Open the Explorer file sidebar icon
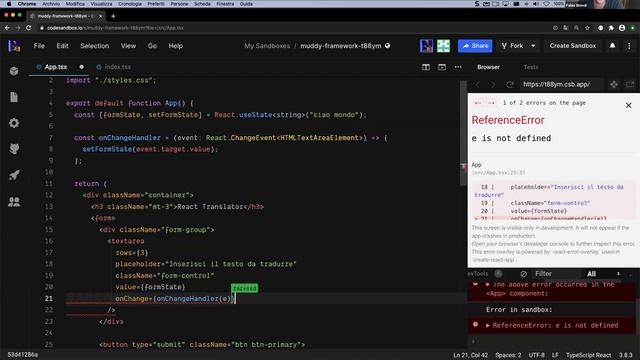 (x=14, y=97)
